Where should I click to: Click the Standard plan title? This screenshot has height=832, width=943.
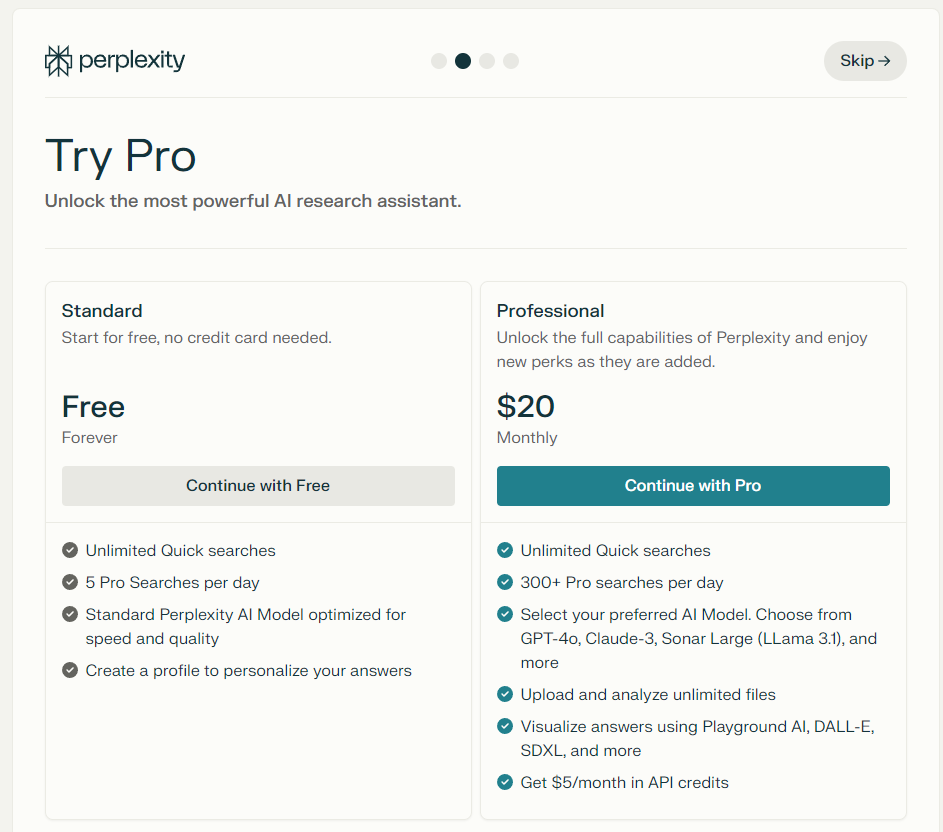tap(102, 311)
